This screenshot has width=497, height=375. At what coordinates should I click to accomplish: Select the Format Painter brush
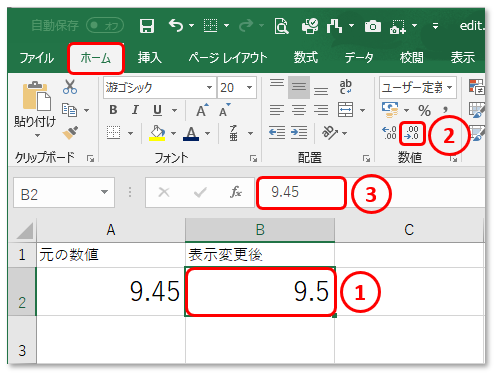pos(70,133)
